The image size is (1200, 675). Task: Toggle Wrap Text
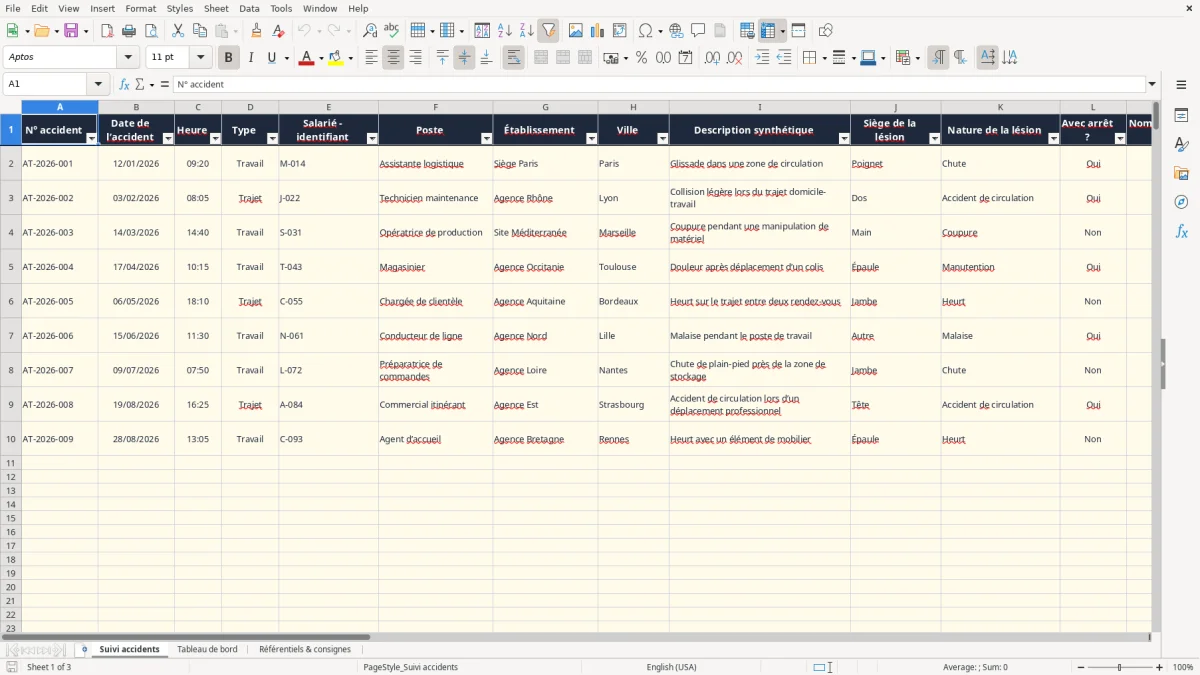point(513,58)
